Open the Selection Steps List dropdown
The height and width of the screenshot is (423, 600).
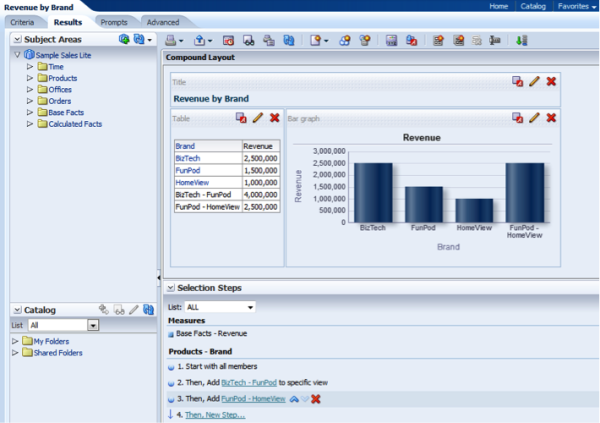[249, 307]
